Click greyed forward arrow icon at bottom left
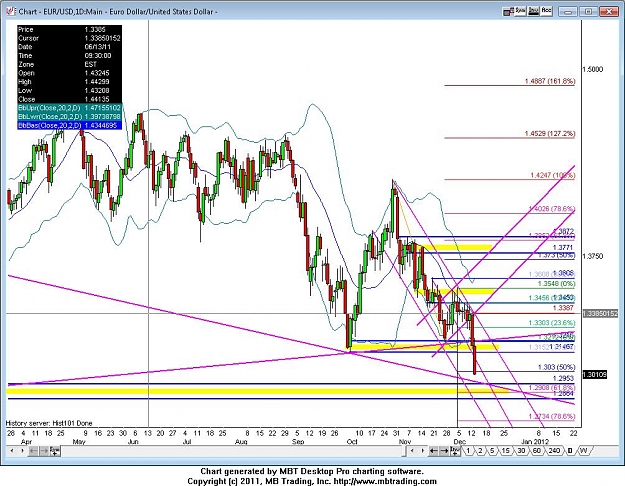 (44, 451)
